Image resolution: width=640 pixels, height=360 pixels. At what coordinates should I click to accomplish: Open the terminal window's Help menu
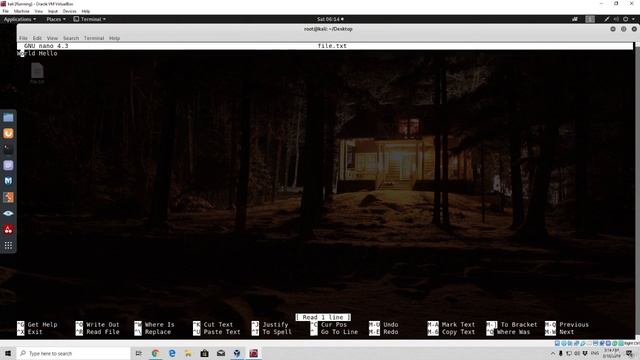point(114,38)
